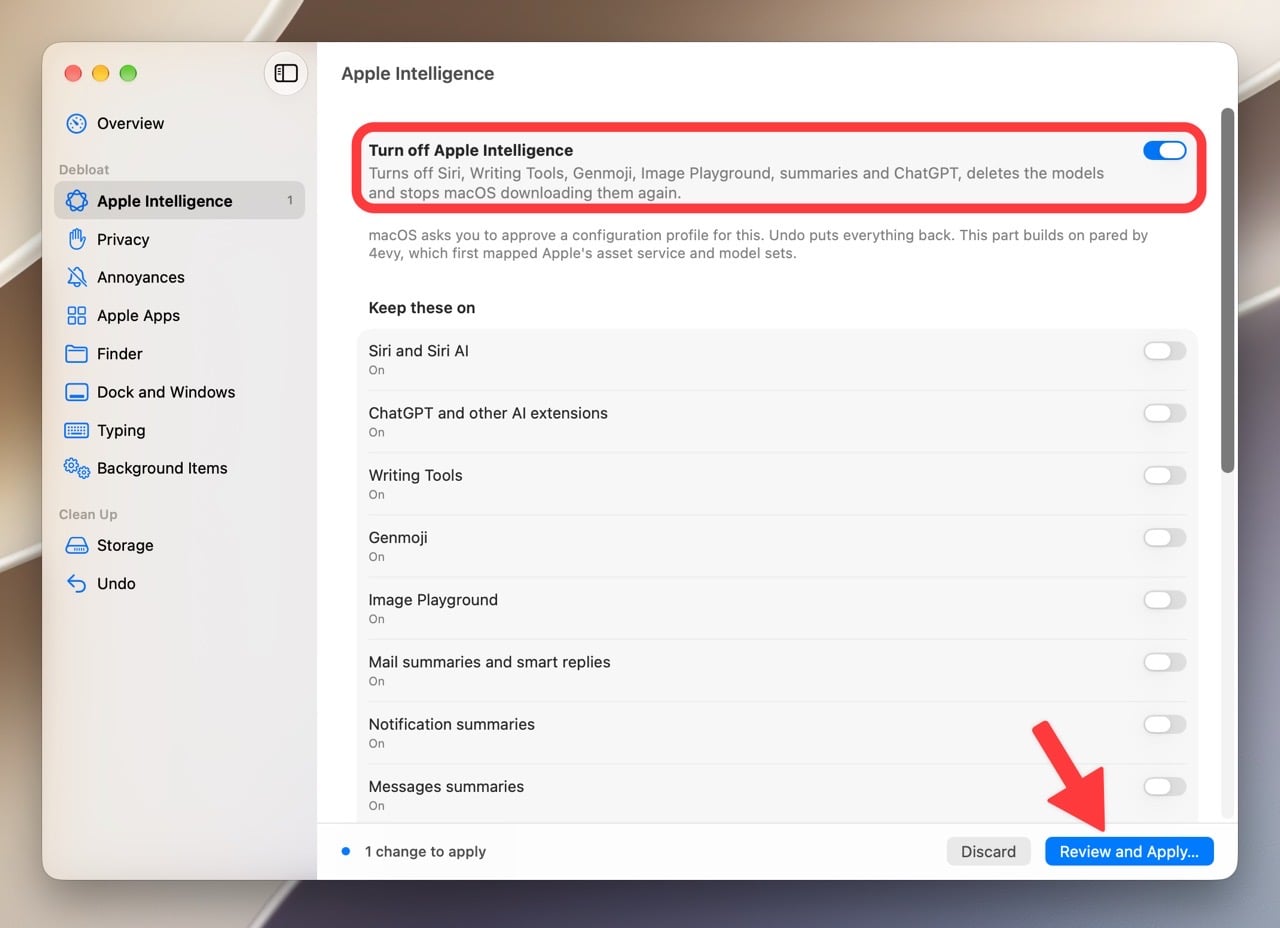The width and height of the screenshot is (1280, 928).
Task: Enable the Notification summaries switch
Action: (x=1165, y=724)
